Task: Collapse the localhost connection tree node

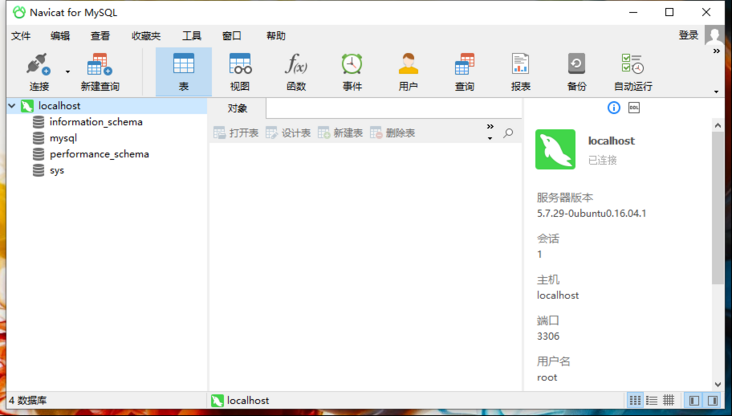Action: pos(12,106)
